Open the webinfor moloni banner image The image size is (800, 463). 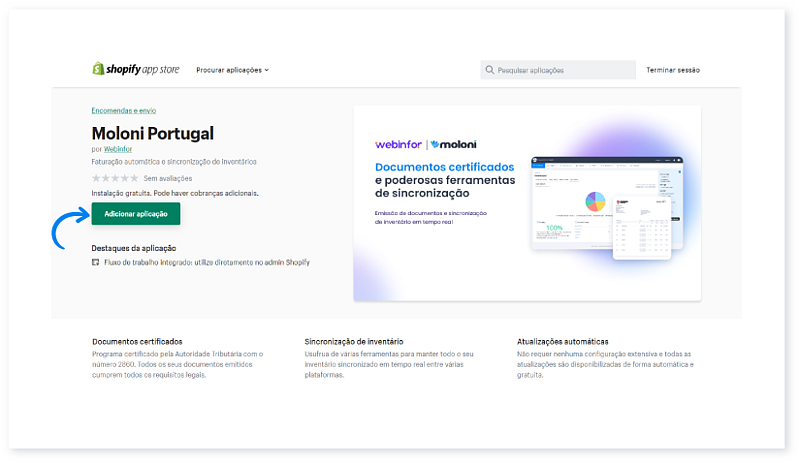(x=527, y=203)
